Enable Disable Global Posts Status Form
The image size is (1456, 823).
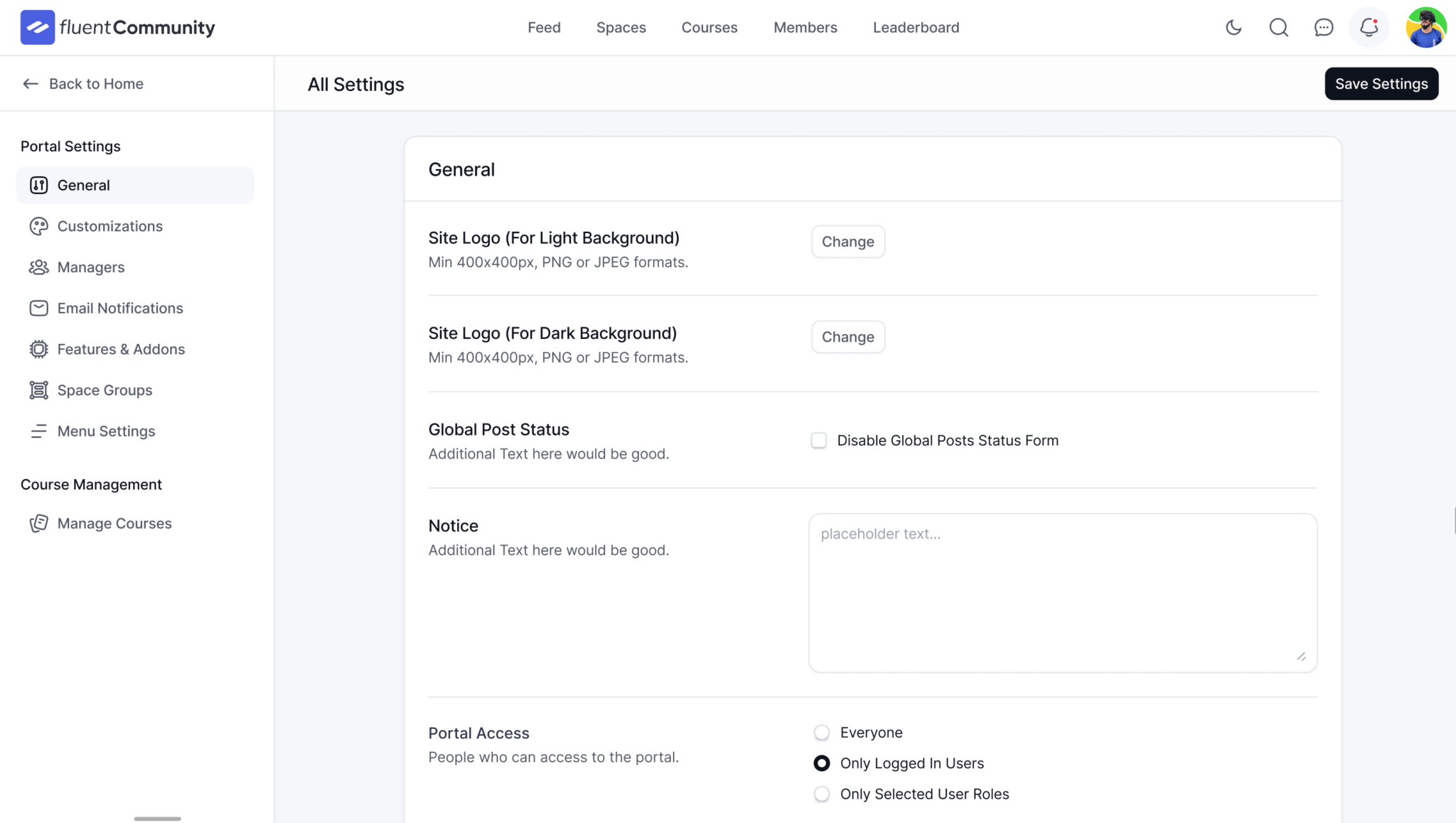[x=818, y=440]
